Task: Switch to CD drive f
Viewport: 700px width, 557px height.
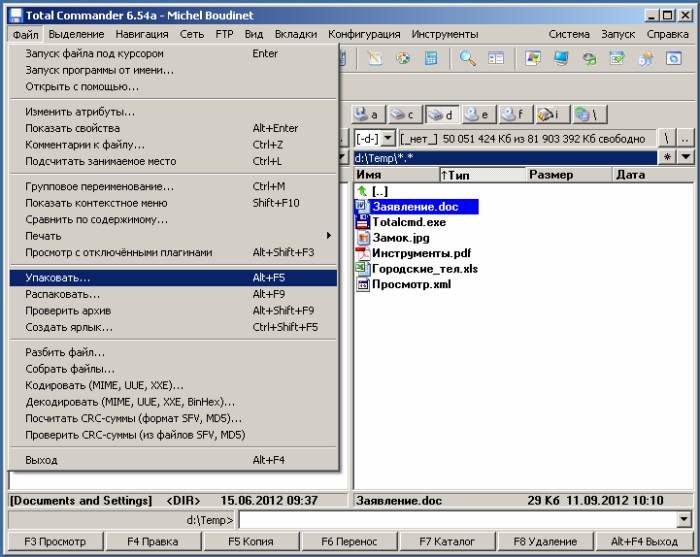Action: [514, 115]
